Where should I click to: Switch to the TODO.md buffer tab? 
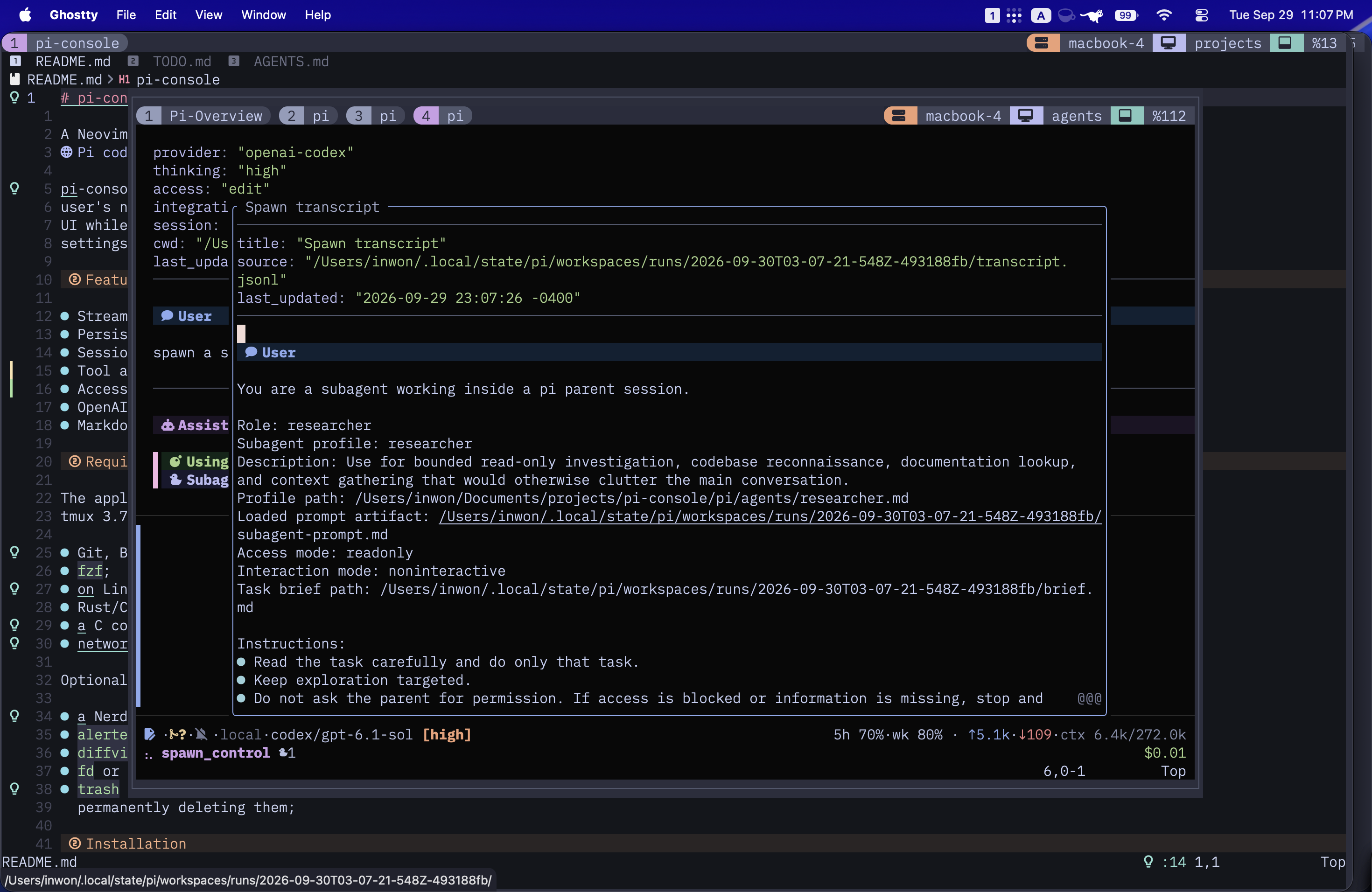(x=170, y=62)
